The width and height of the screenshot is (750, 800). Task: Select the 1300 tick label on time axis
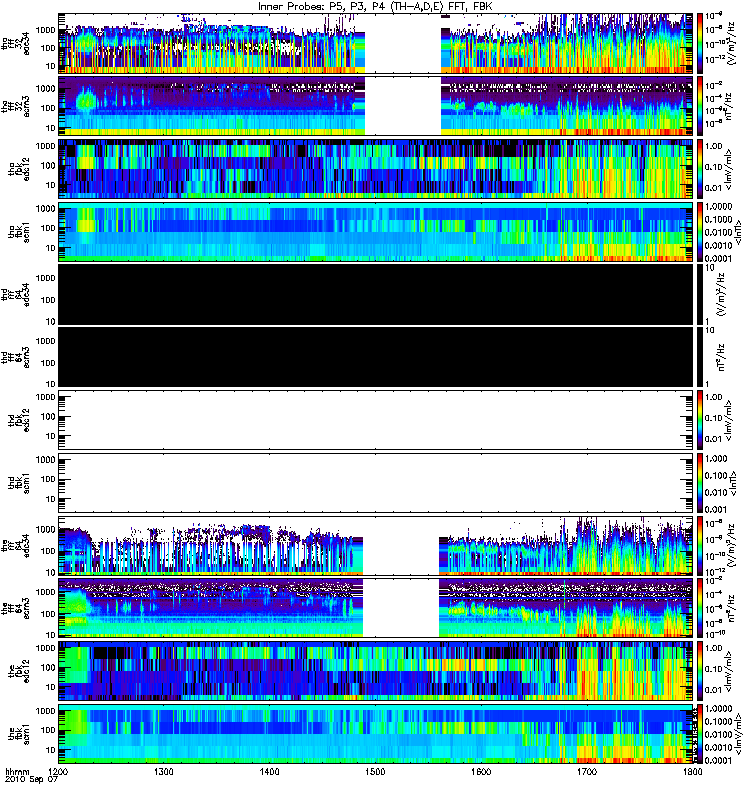163,771
